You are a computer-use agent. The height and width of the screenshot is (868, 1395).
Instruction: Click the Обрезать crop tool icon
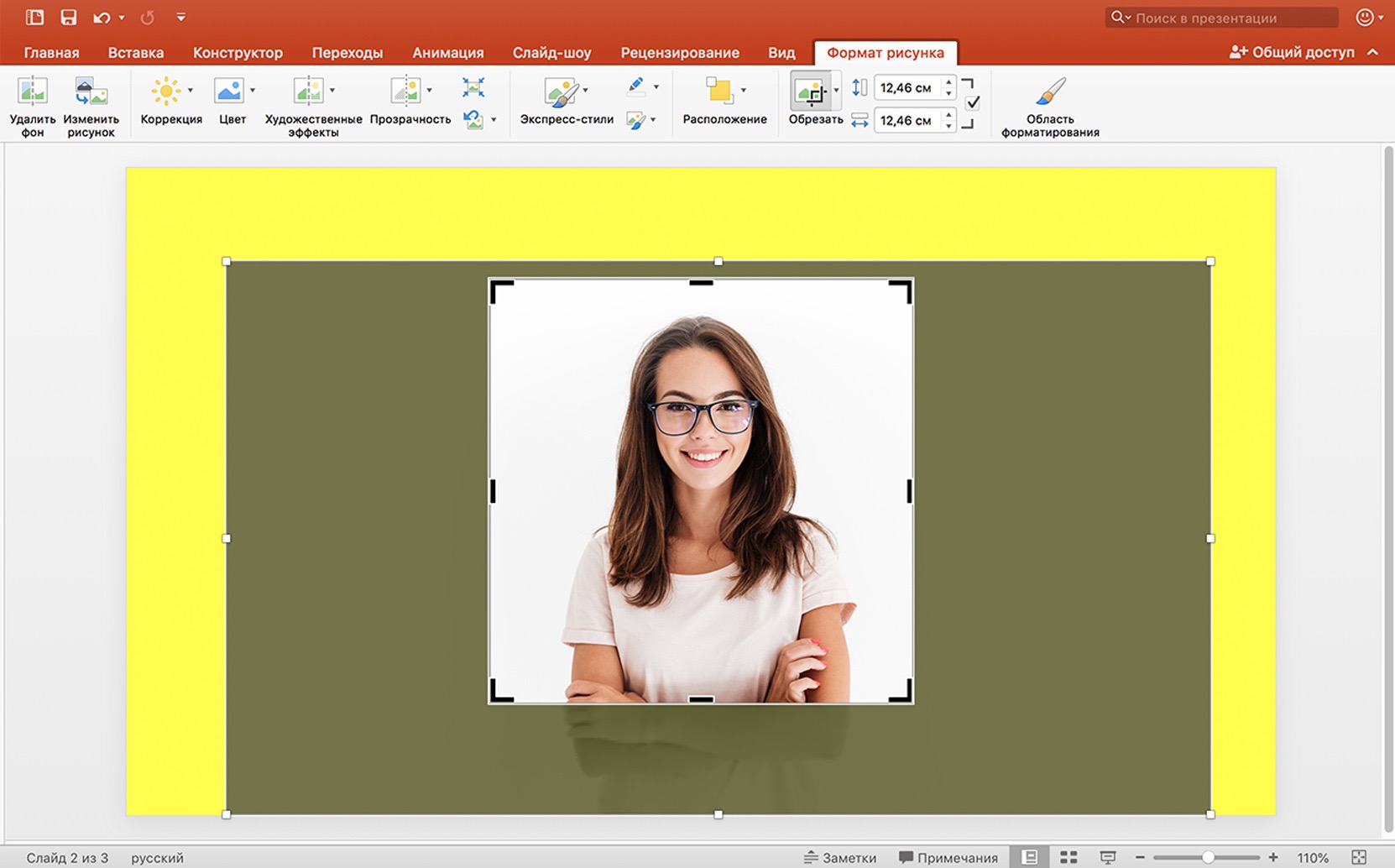point(810,91)
